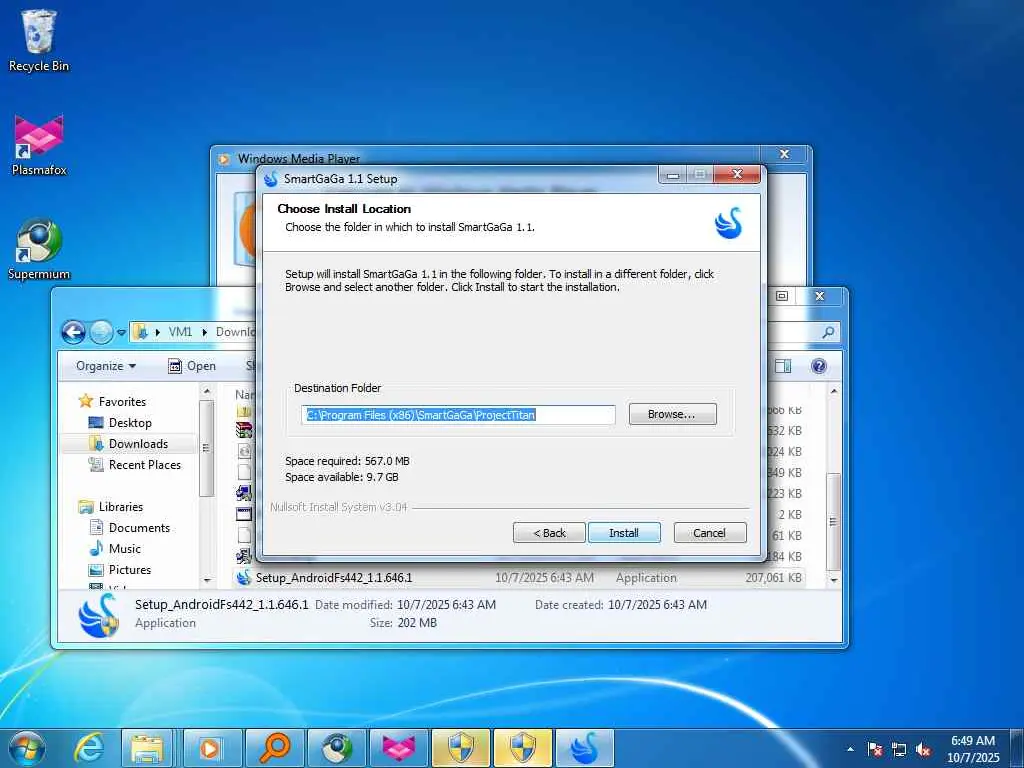Open Explorer help via the question mark icon
This screenshot has width=1024, height=768.
[818, 366]
